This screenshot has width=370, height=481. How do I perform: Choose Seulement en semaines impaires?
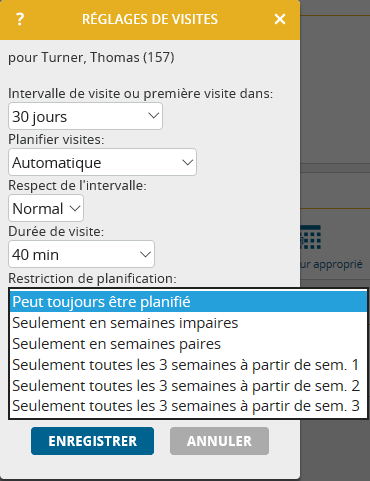pos(188,323)
